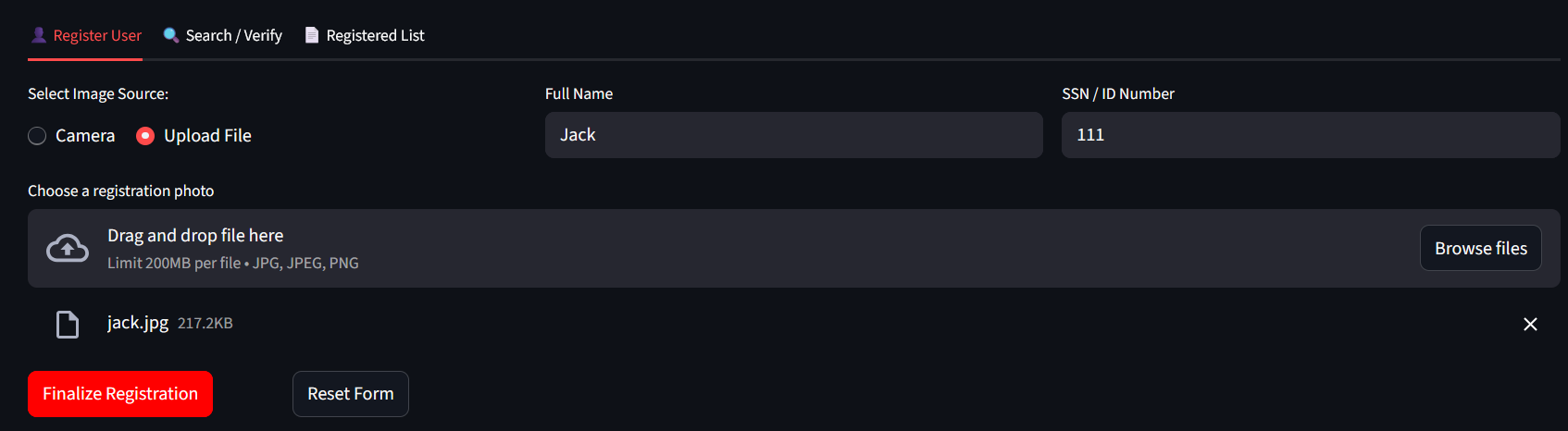Click the Registered List document icon
Viewport: 1568px width, 431px height.
point(312,35)
